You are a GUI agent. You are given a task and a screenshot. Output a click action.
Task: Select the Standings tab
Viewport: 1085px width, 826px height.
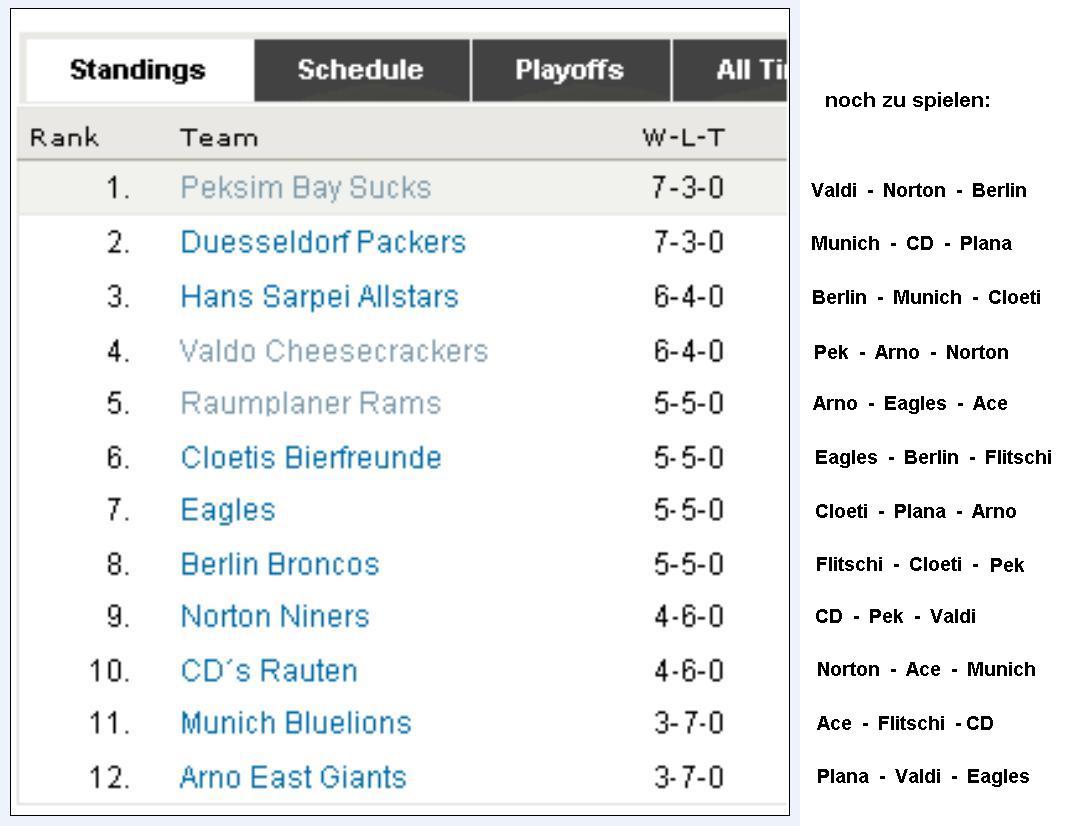click(138, 70)
